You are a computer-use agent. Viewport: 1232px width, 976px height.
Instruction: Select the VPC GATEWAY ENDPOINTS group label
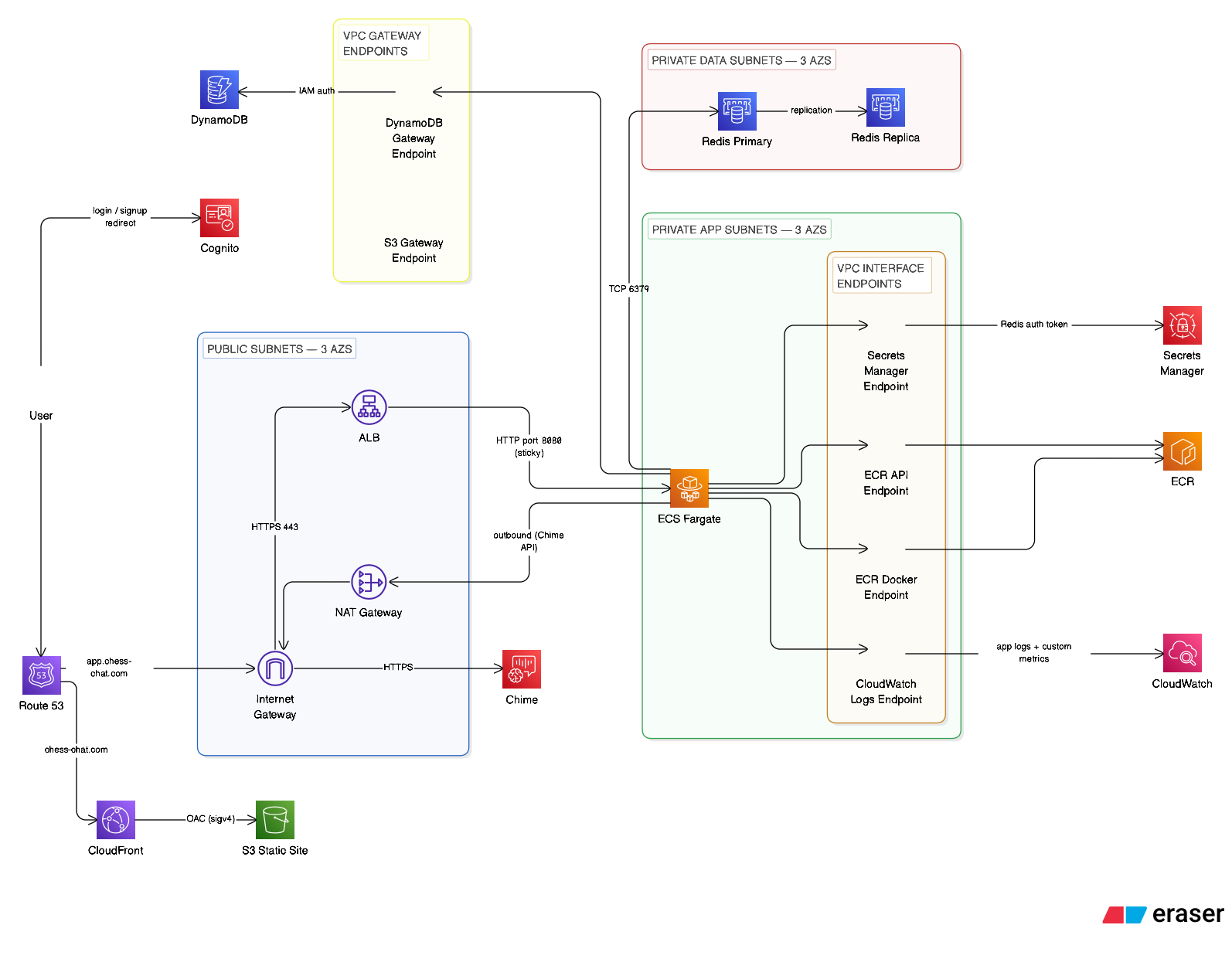(x=383, y=43)
